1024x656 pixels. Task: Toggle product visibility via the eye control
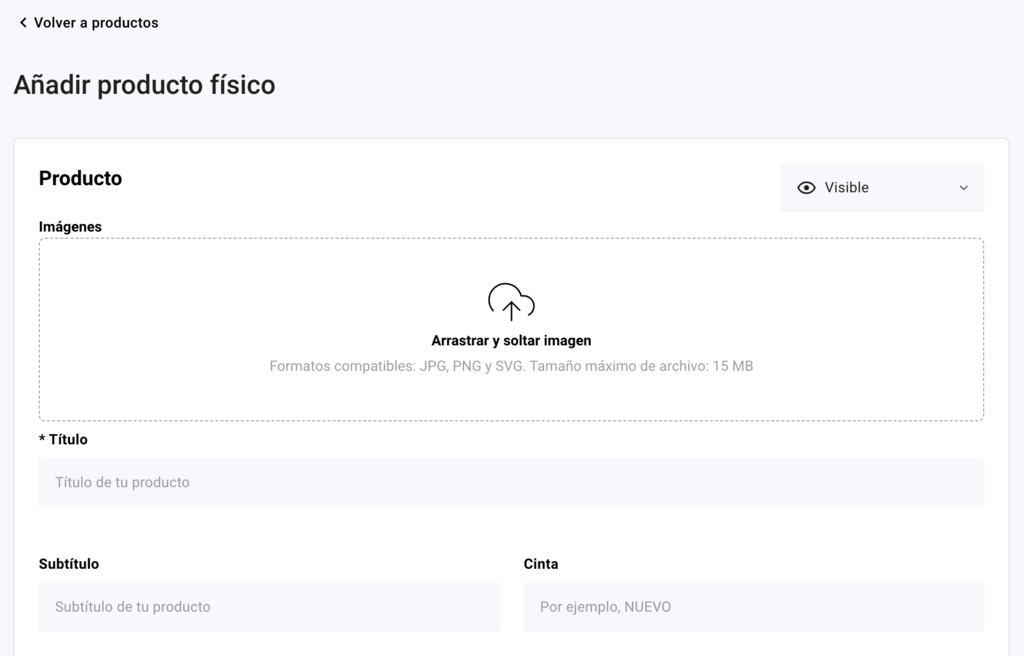[806, 187]
